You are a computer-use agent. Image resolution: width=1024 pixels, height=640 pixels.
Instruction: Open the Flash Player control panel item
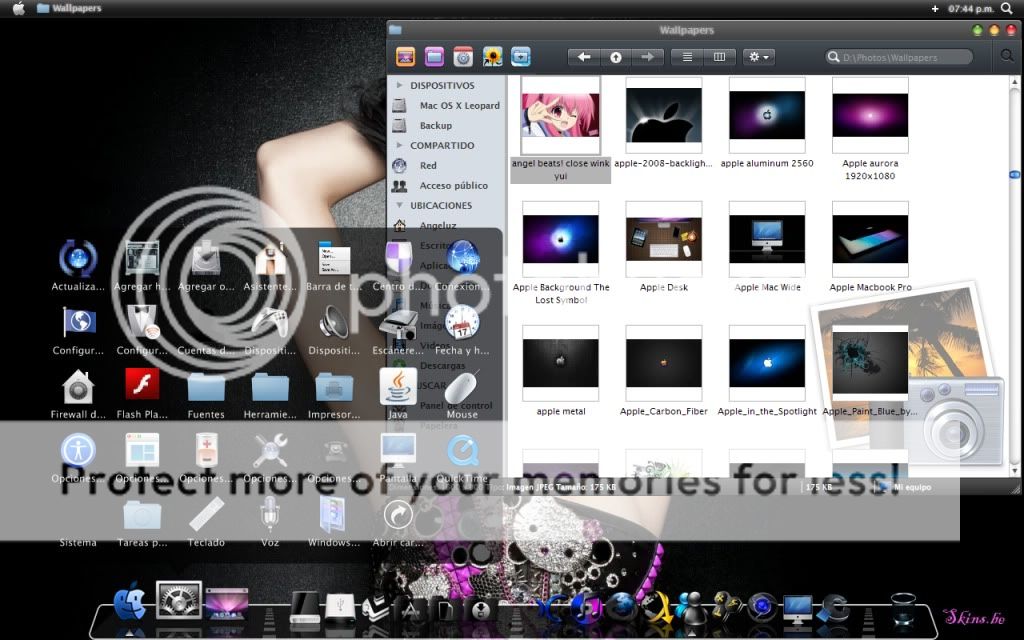click(x=142, y=385)
